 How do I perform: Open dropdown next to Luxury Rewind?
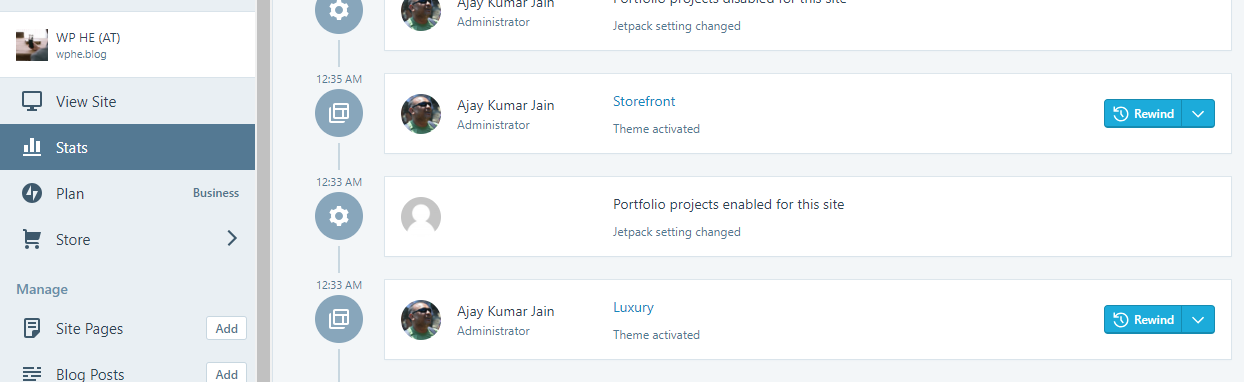click(x=1198, y=320)
